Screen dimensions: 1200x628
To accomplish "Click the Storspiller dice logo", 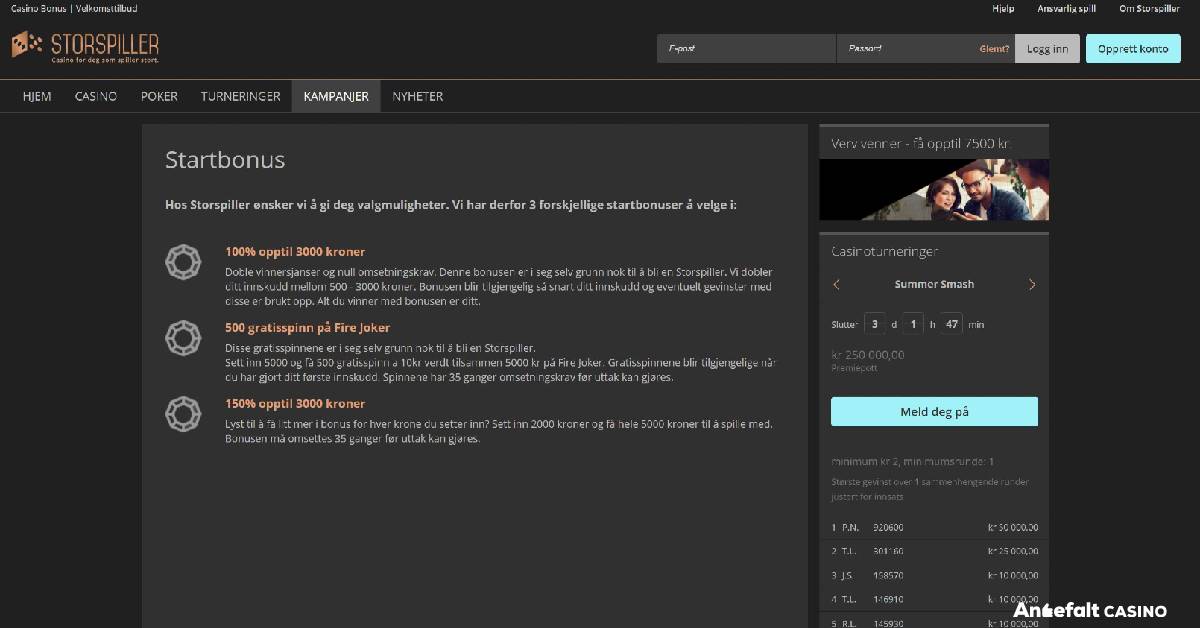I will 27,44.
